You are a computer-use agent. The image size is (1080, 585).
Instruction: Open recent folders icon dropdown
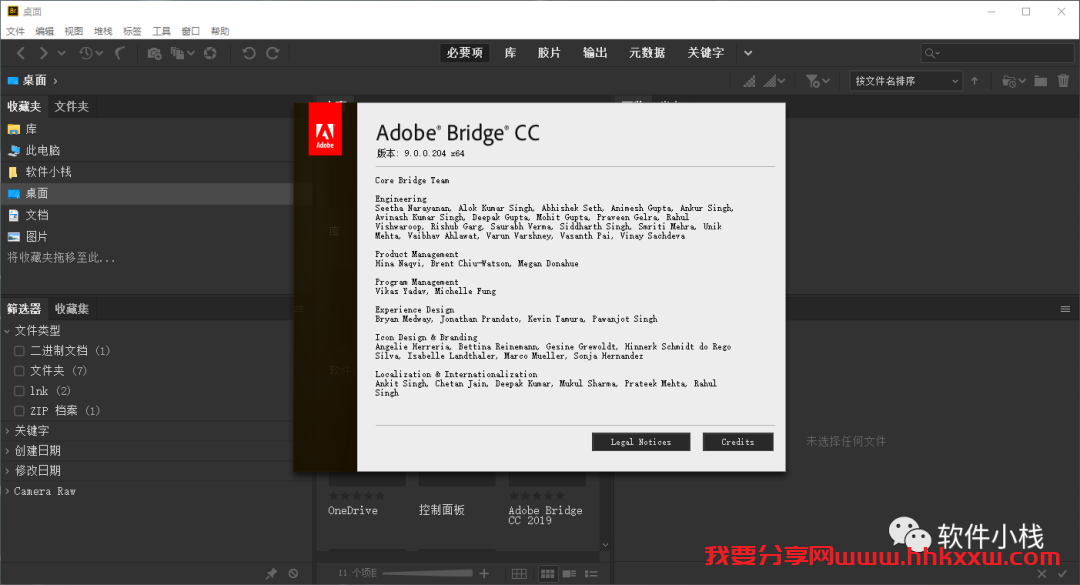pos(1014,81)
